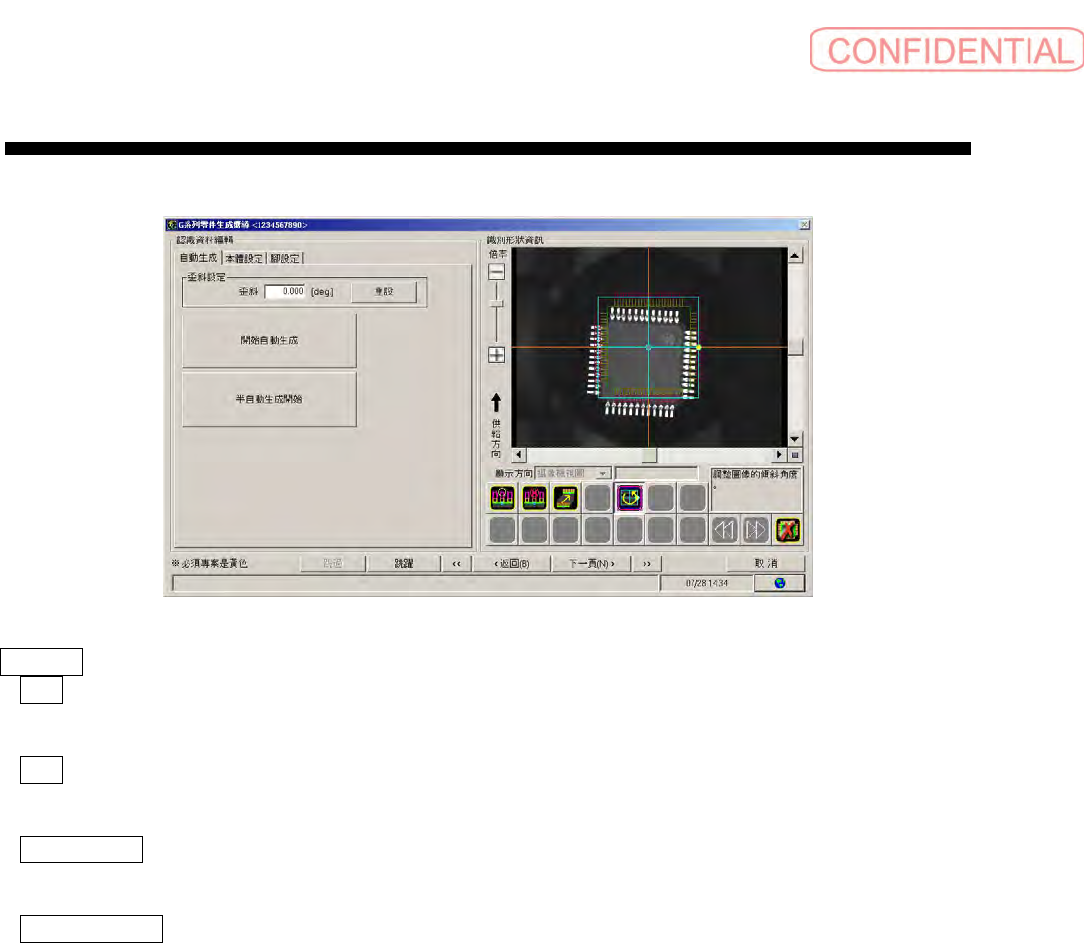Click the image view scroll-right arrow

[780, 455]
